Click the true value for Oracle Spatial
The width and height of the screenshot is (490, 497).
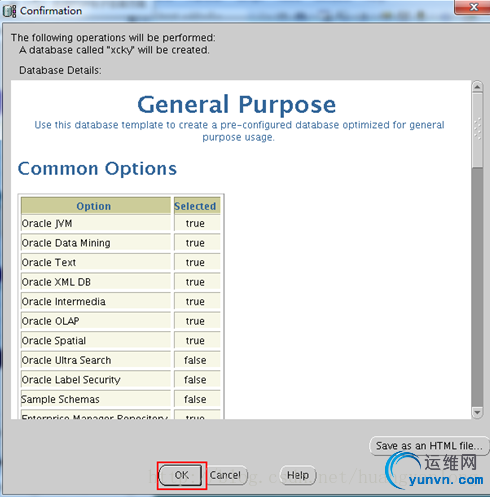[195, 341]
